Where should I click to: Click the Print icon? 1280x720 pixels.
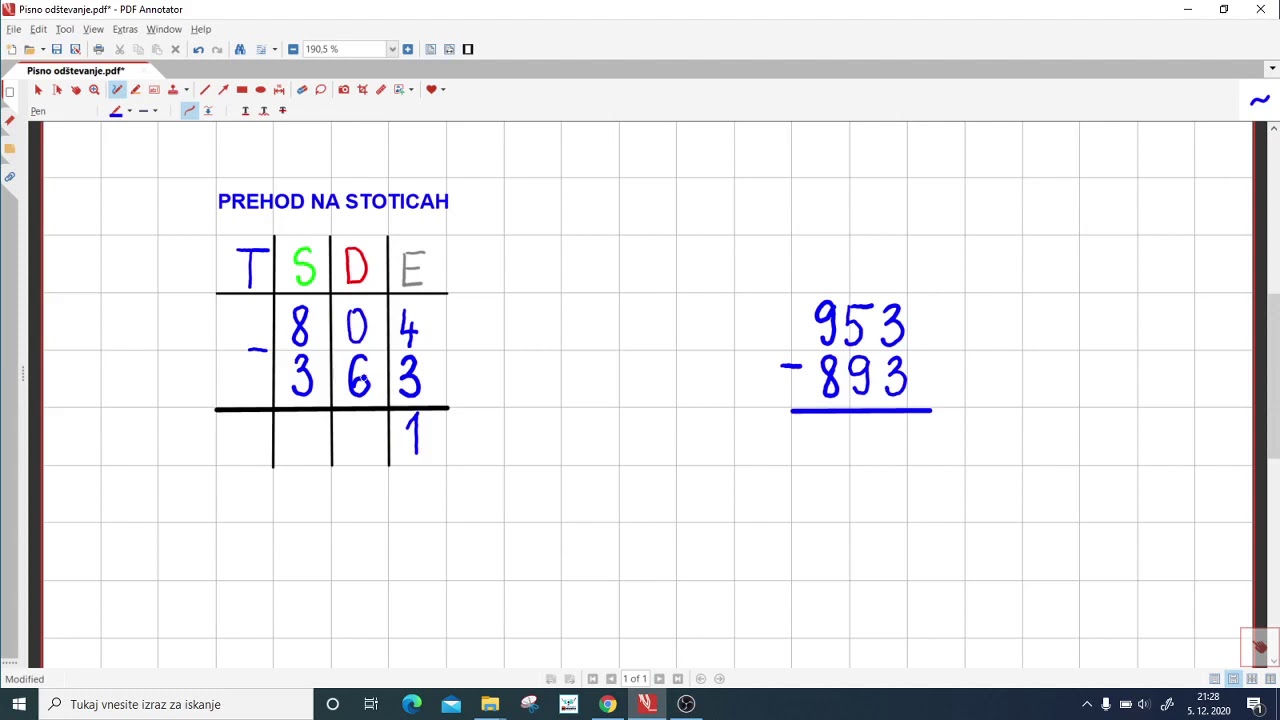(x=98, y=49)
